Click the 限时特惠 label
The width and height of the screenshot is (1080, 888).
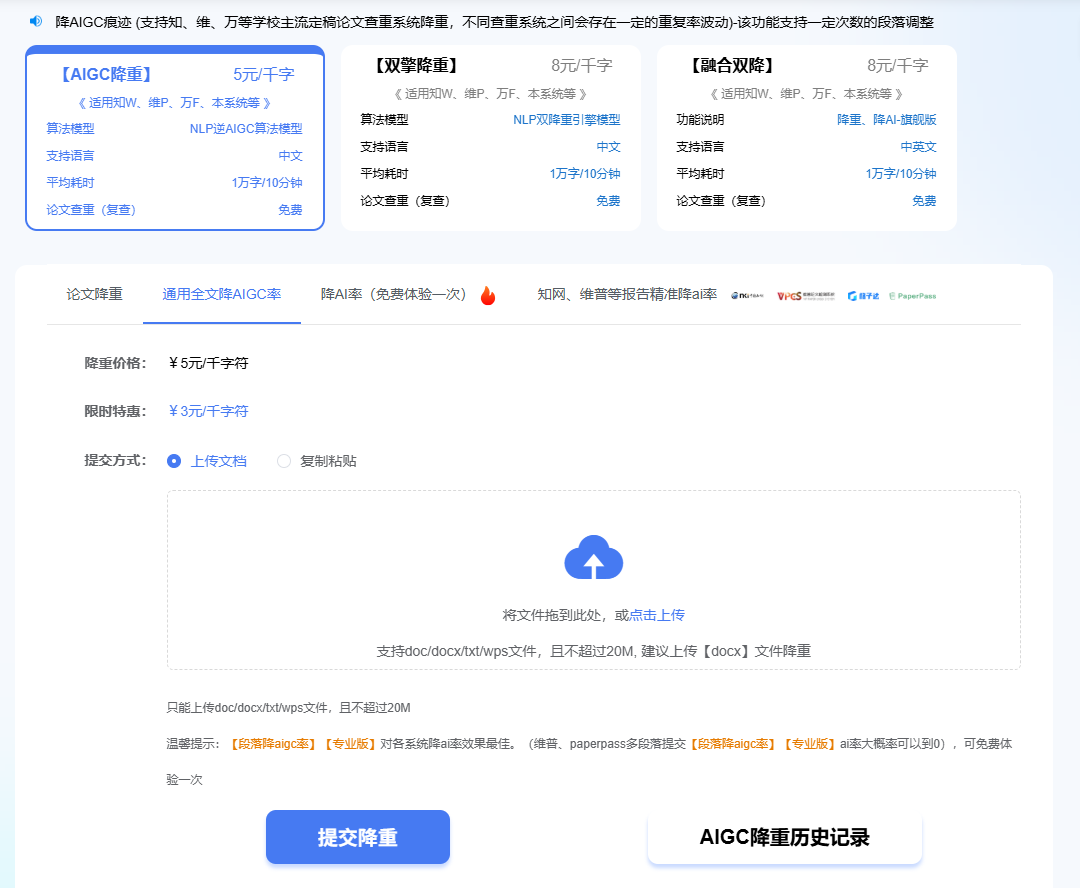pyautogui.click(x=115, y=411)
